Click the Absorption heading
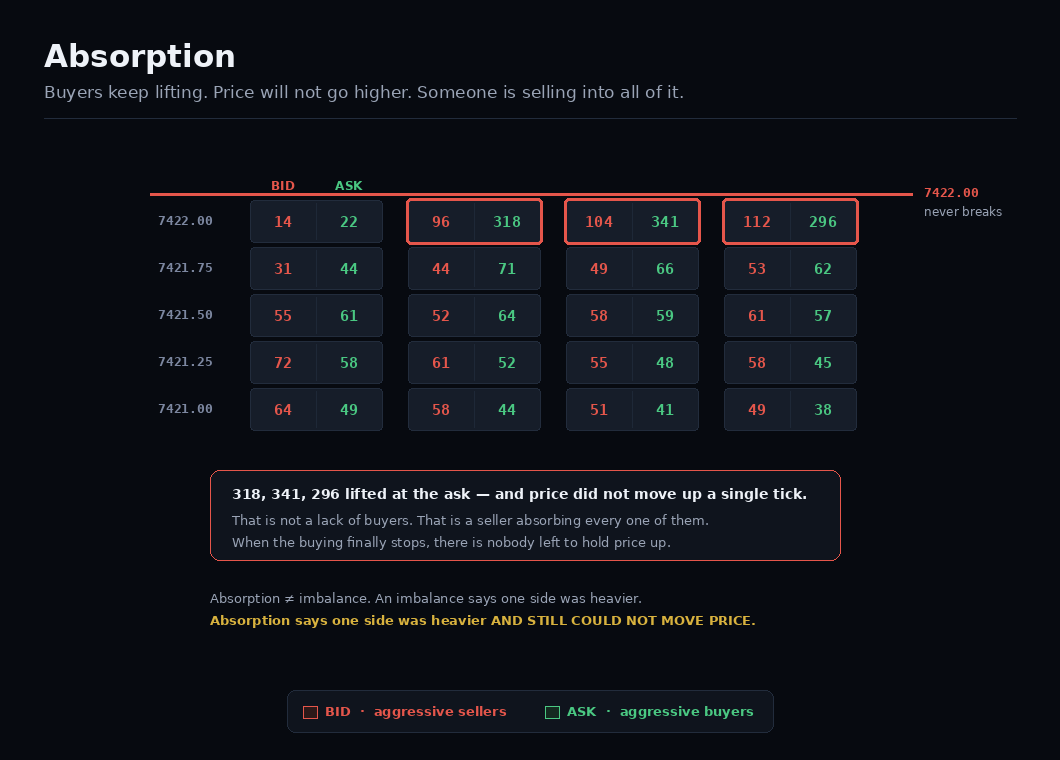The image size is (1060, 760). pos(139,56)
